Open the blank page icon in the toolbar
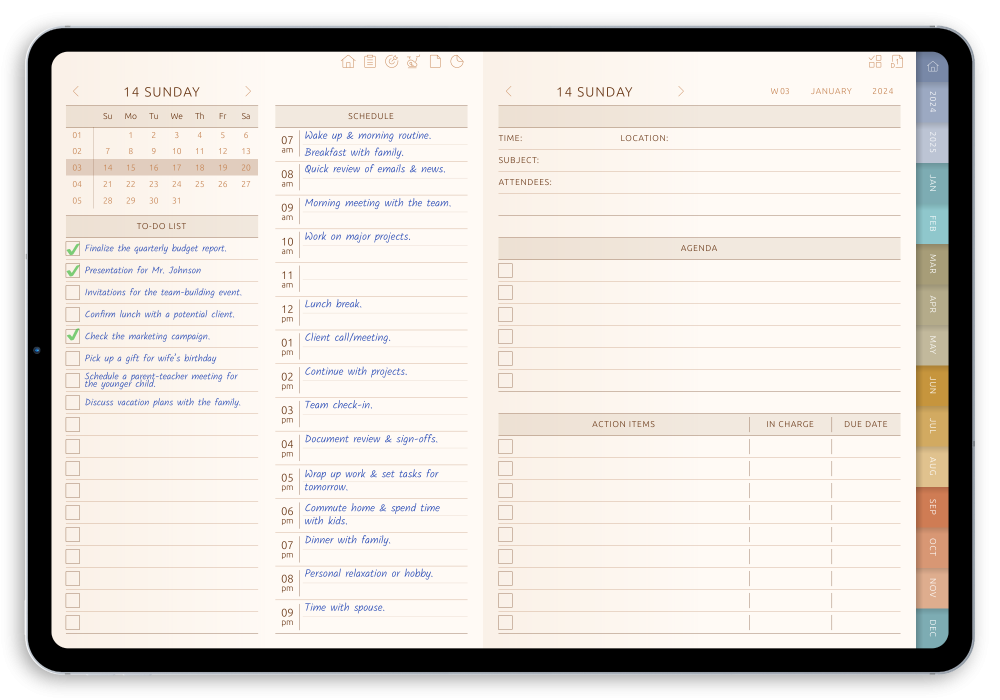Viewport: 1000px width, 700px height. (x=435, y=61)
